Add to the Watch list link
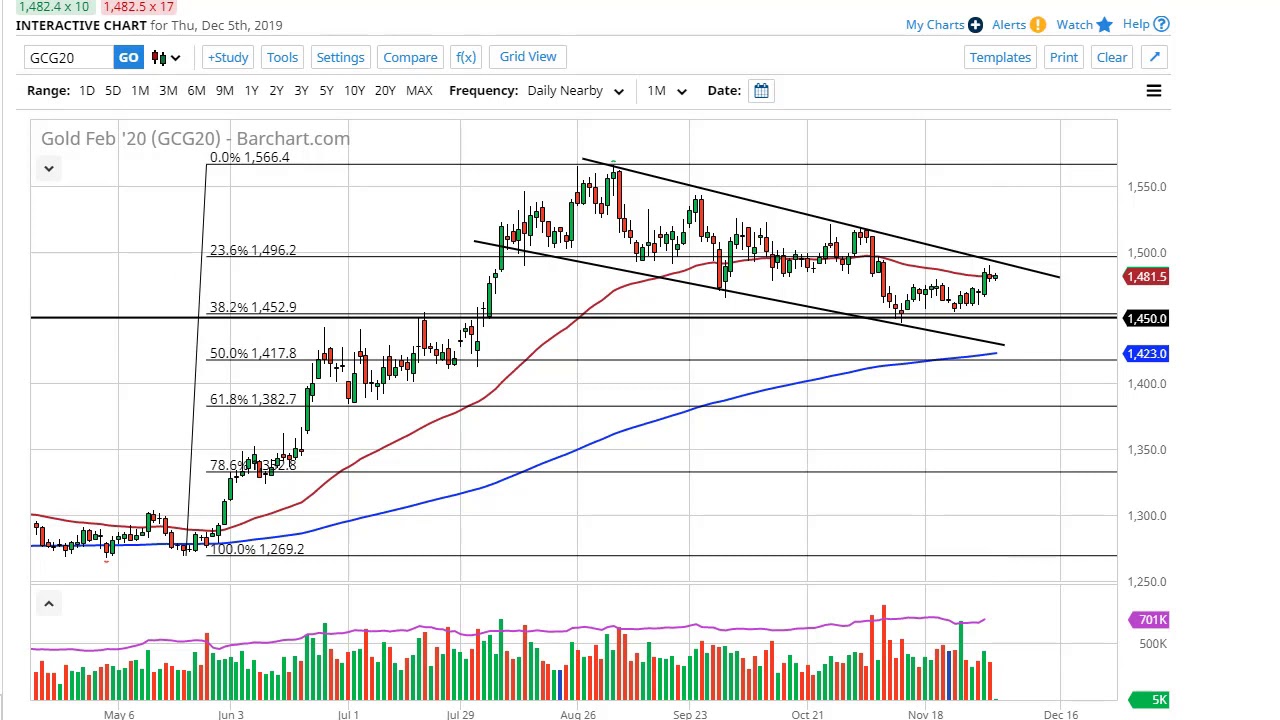 pyautogui.click(x=1074, y=24)
